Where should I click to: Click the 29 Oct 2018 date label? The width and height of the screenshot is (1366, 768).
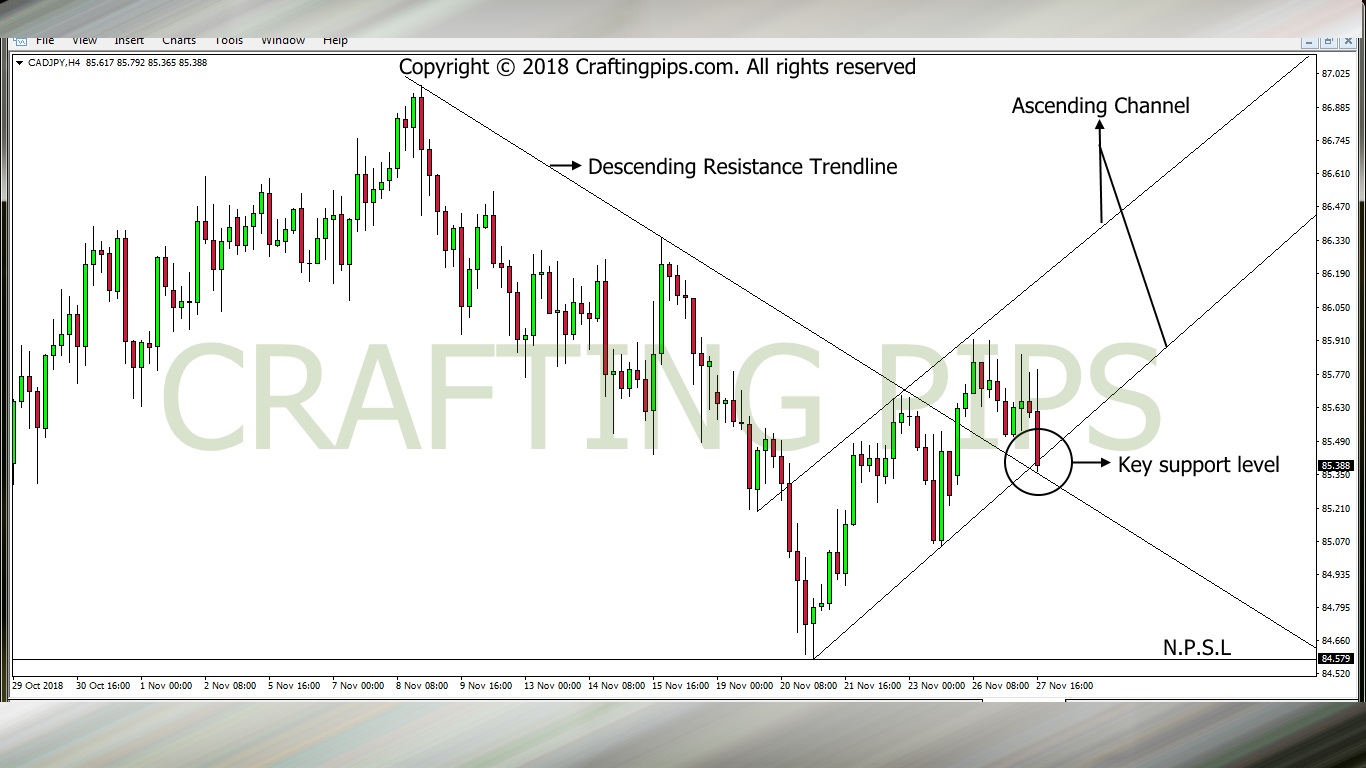point(37,686)
